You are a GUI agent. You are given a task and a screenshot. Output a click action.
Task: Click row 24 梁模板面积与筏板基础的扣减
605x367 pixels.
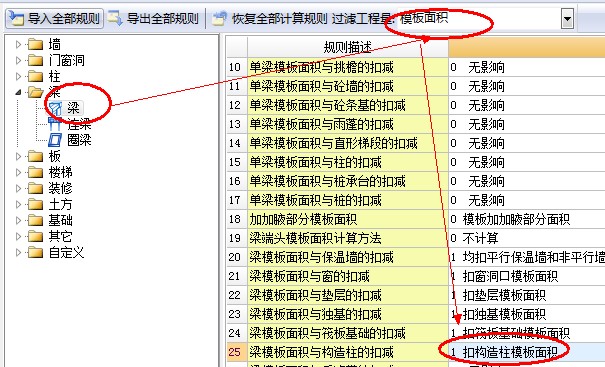348,333
